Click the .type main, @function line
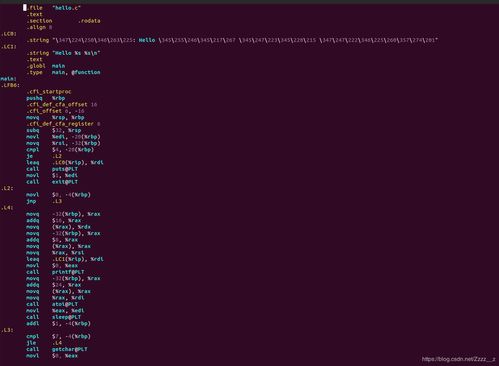499x366 pixels. 63,72
